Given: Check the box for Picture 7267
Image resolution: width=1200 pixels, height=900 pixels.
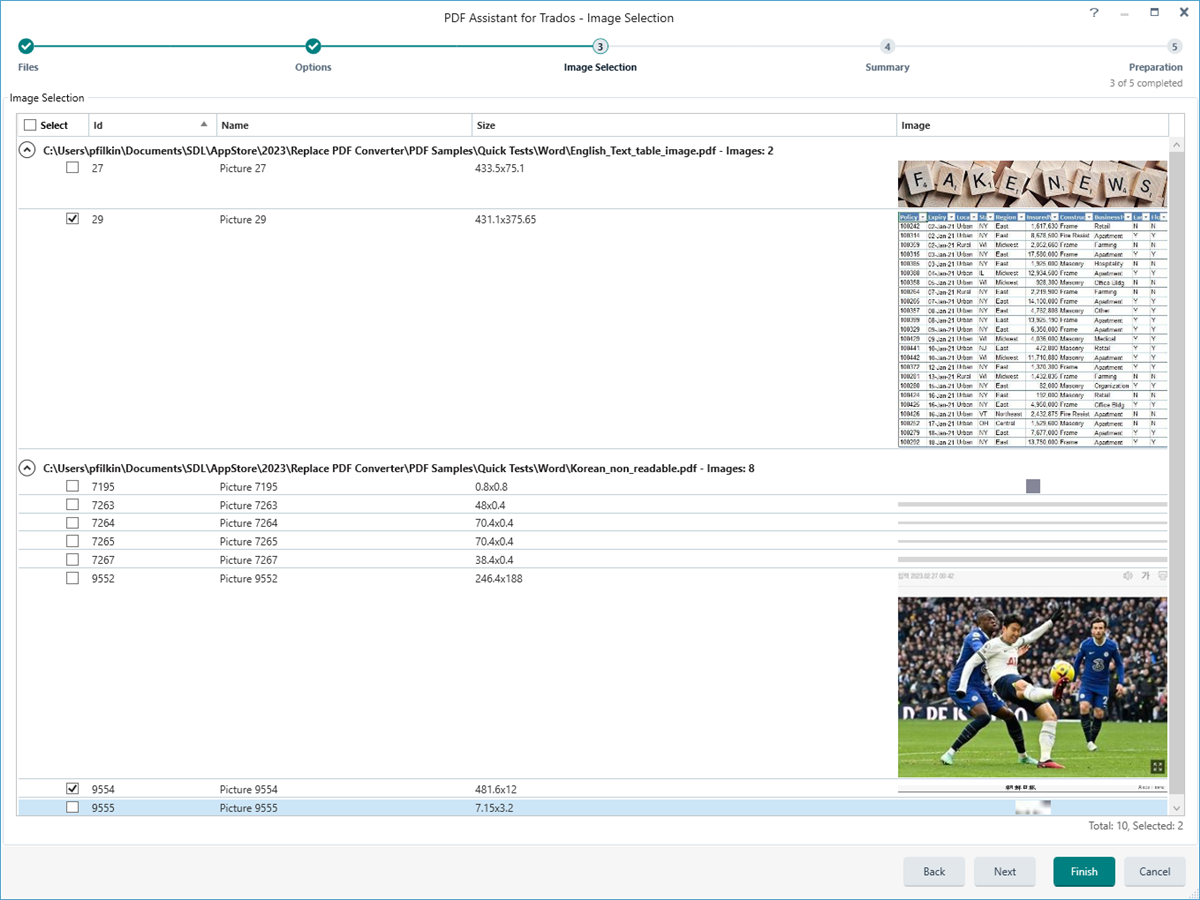Looking at the screenshot, I should [x=72, y=560].
